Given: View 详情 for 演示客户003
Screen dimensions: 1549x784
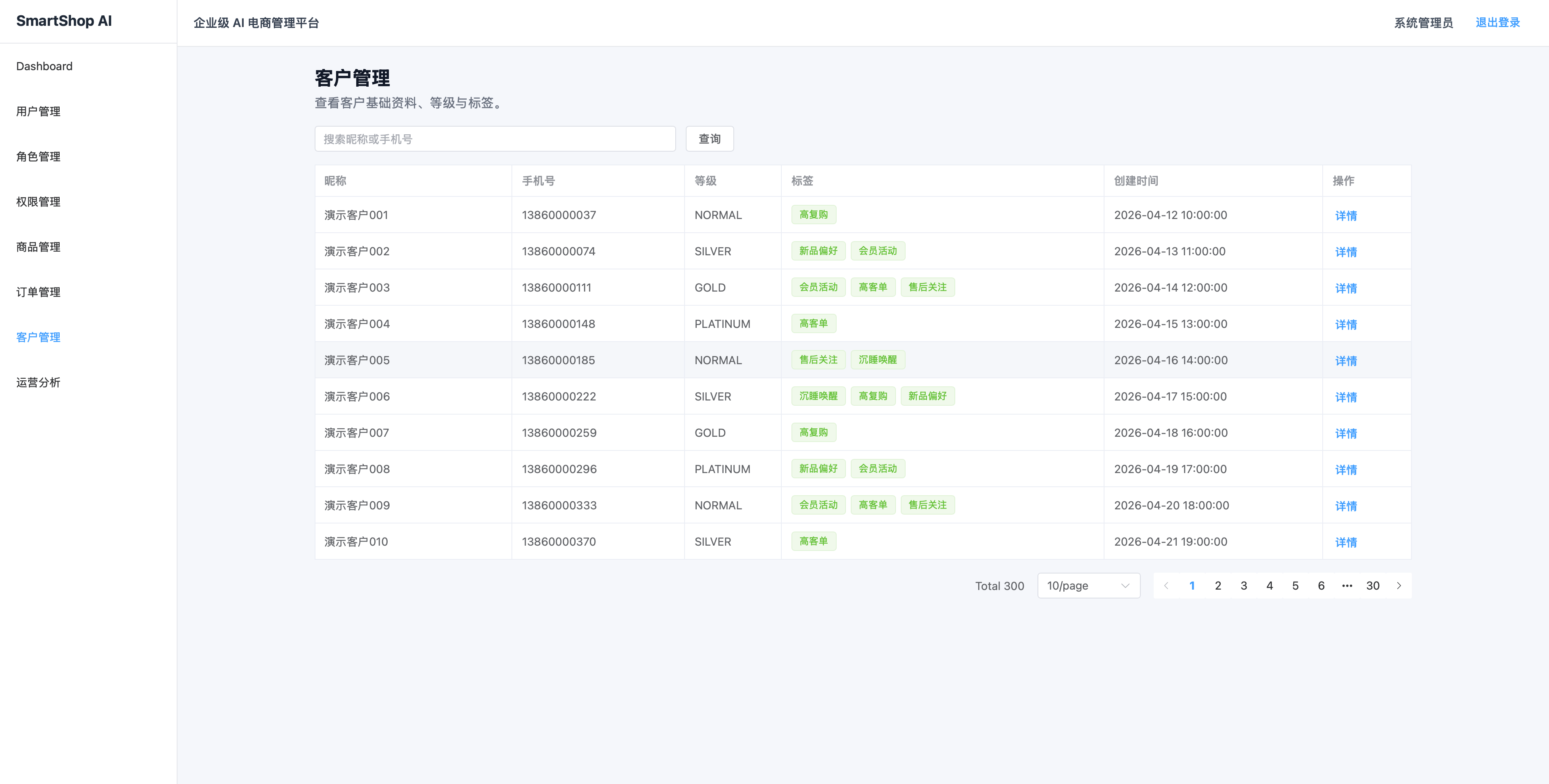Looking at the screenshot, I should point(1346,288).
